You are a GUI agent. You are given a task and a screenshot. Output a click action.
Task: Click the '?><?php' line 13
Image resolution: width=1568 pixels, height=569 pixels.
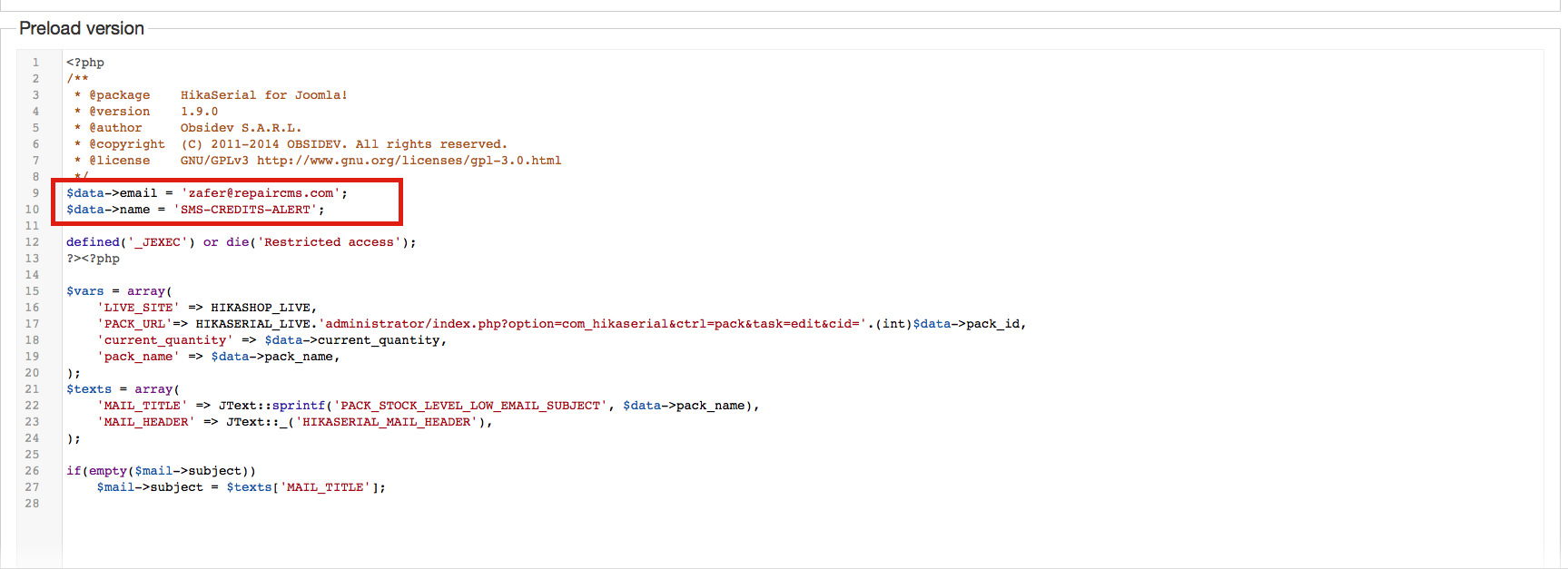pos(93,259)
